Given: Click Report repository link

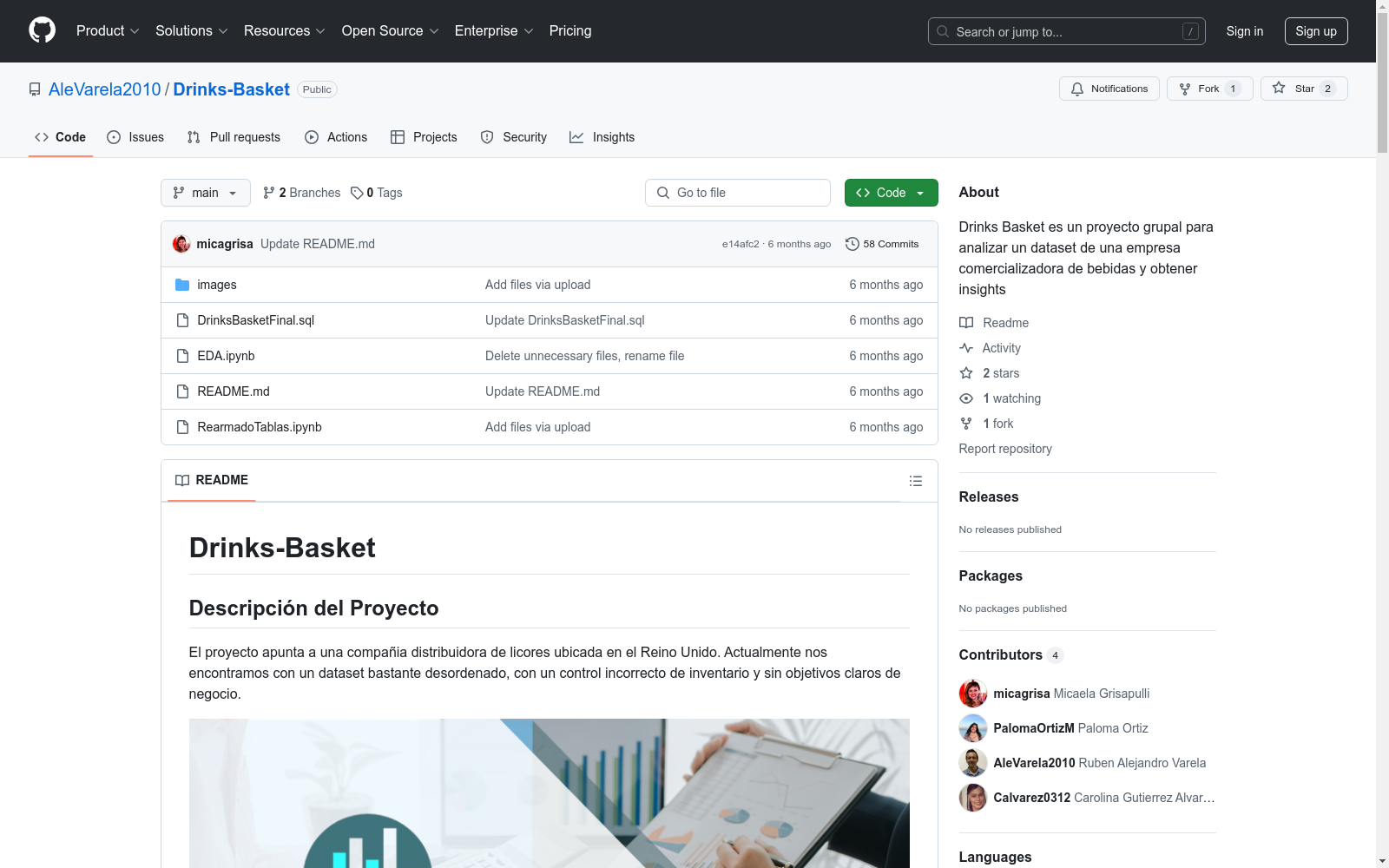Looking at the screenshot, I should (1005, 449).
